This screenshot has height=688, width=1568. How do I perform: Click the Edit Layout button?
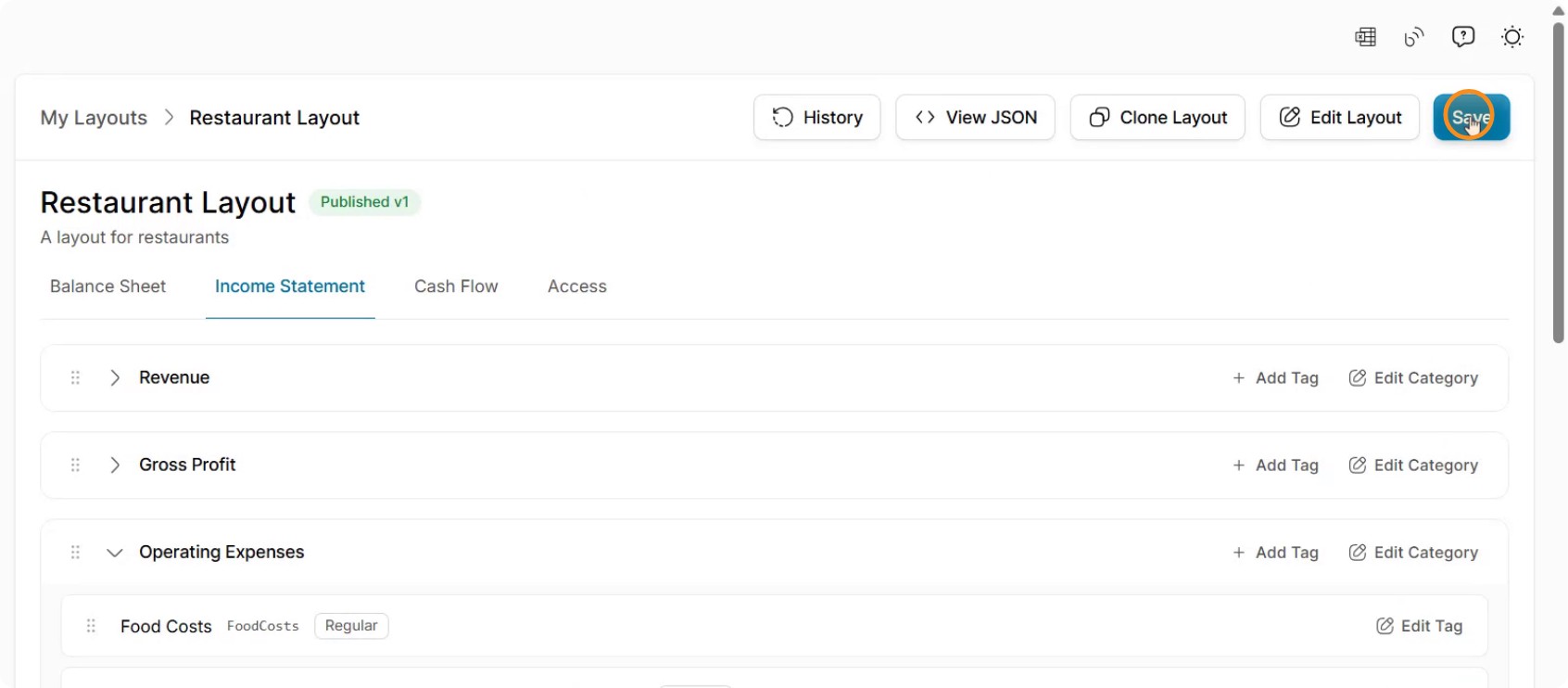tap(1340, 117)
